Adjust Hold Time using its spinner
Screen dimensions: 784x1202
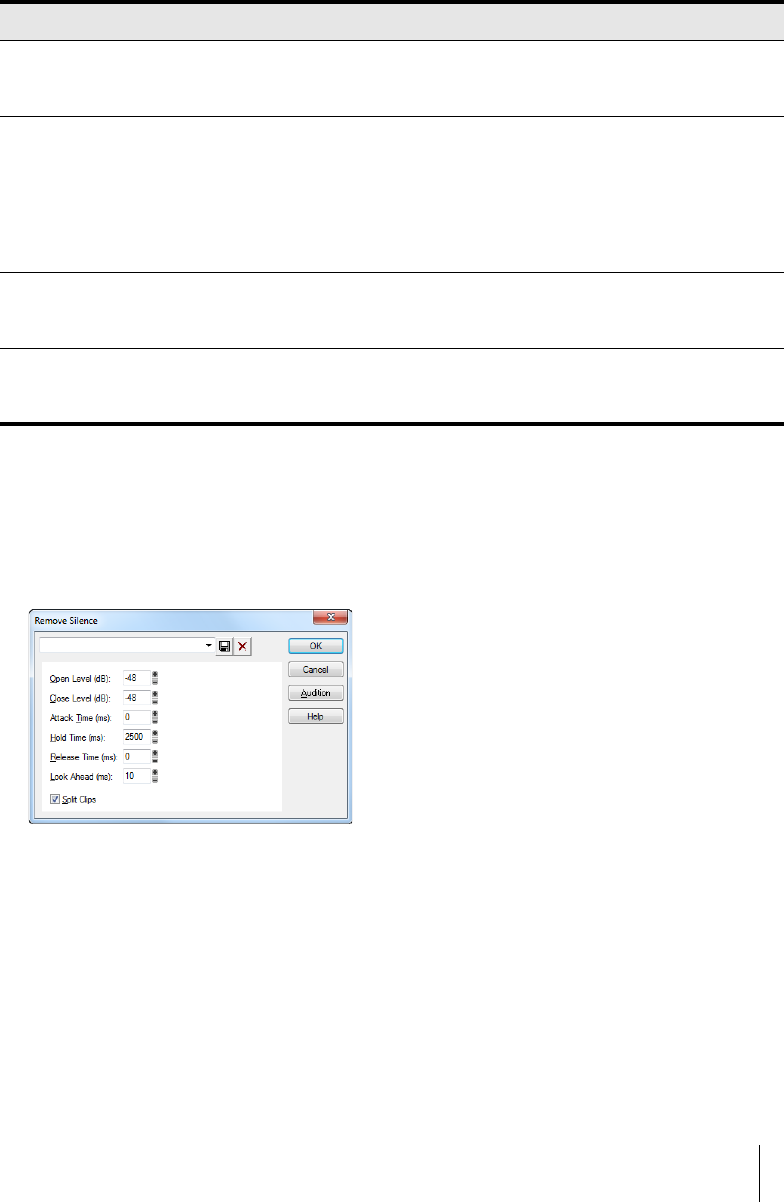pyautogui.click(x=155, y=736)
